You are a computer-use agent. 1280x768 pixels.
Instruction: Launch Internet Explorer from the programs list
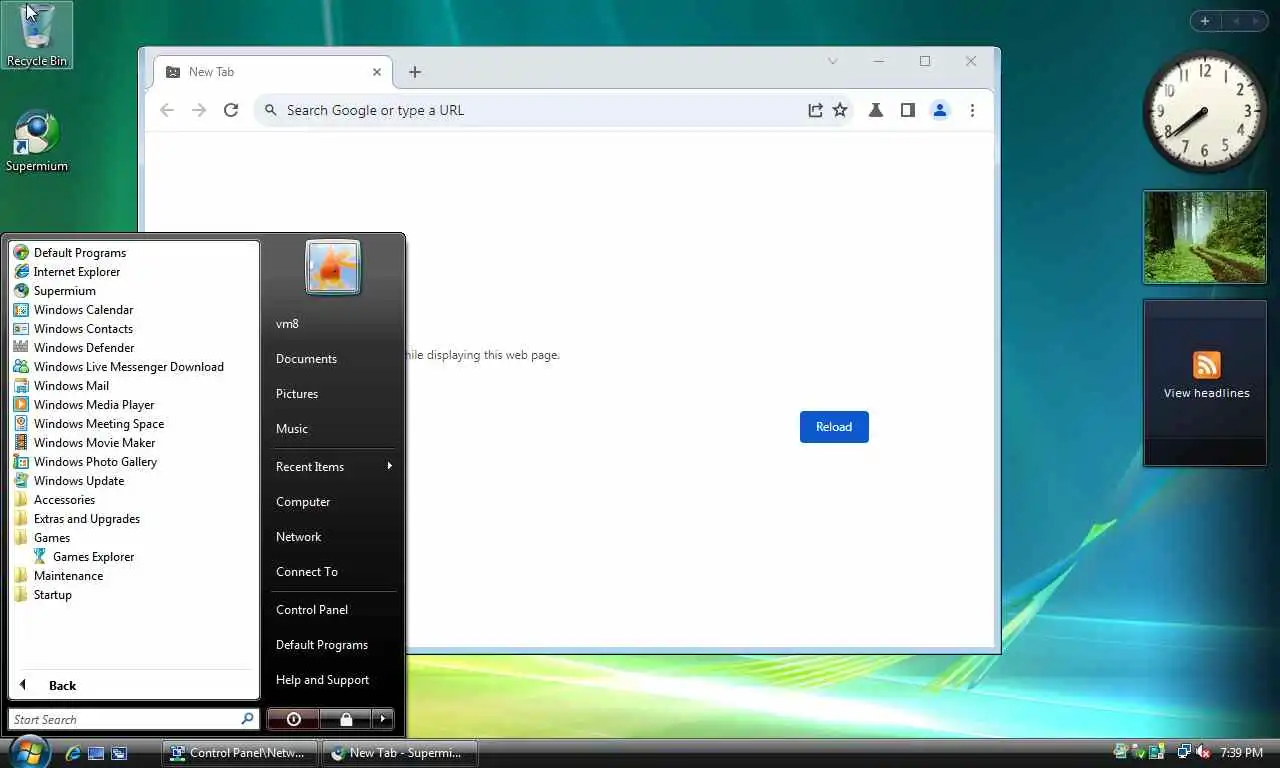(66, 272)
